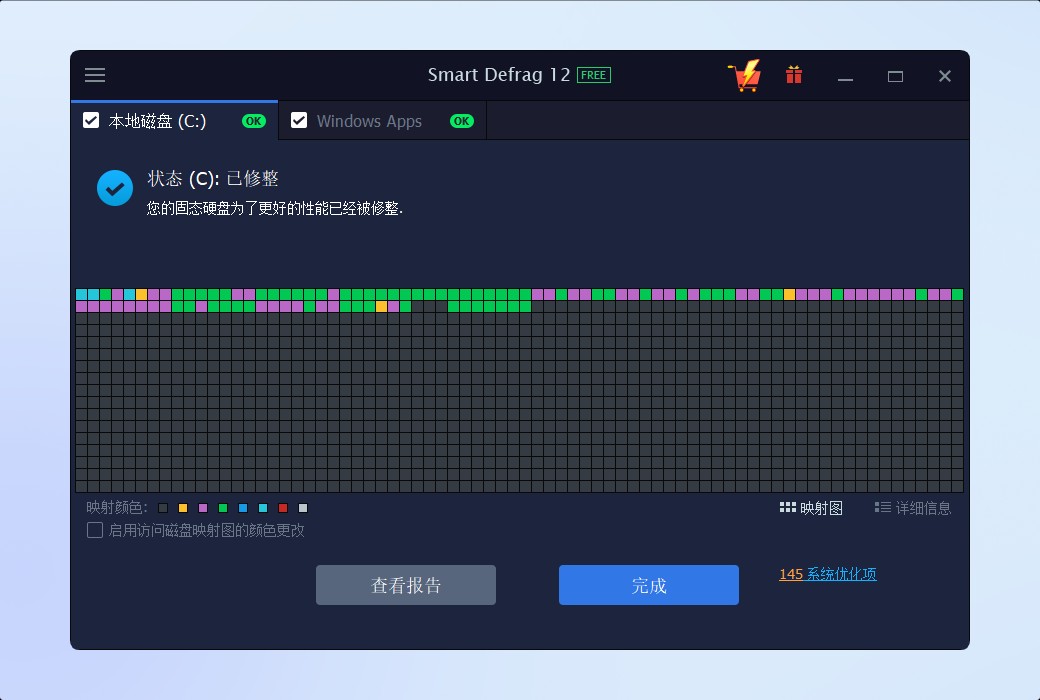Switch to the Windows Apps tab
The width and height of the screenshot is (1040, 700).
click(x=383, y=121)
